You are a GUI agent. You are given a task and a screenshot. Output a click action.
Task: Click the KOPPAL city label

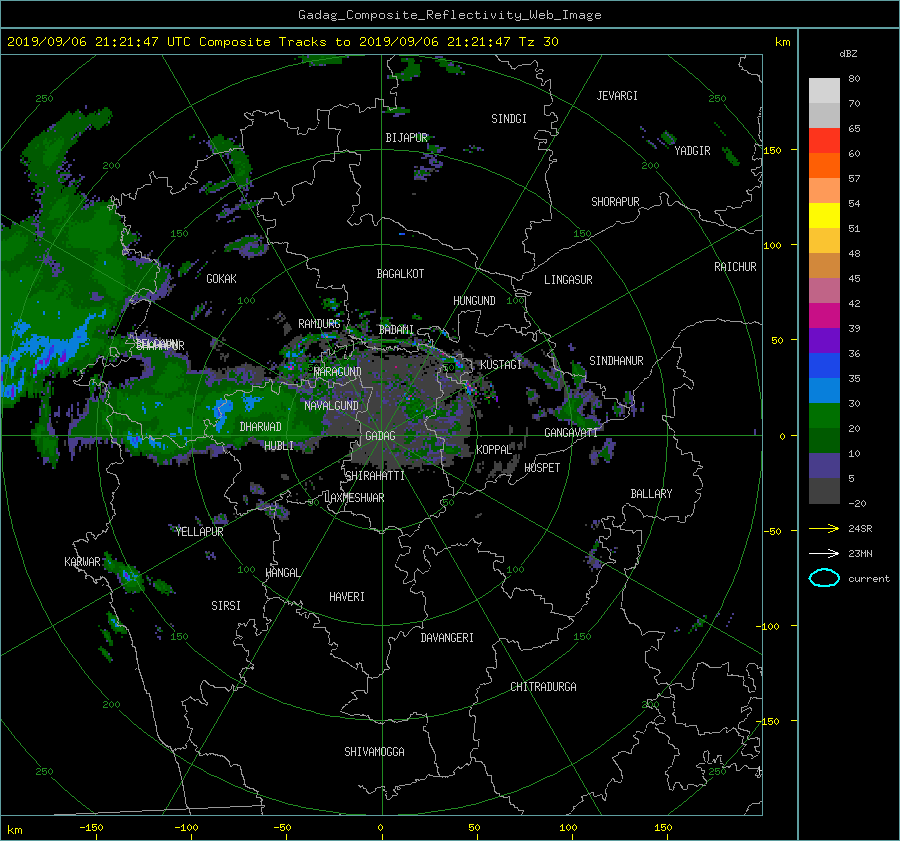(x=494, y=449)
